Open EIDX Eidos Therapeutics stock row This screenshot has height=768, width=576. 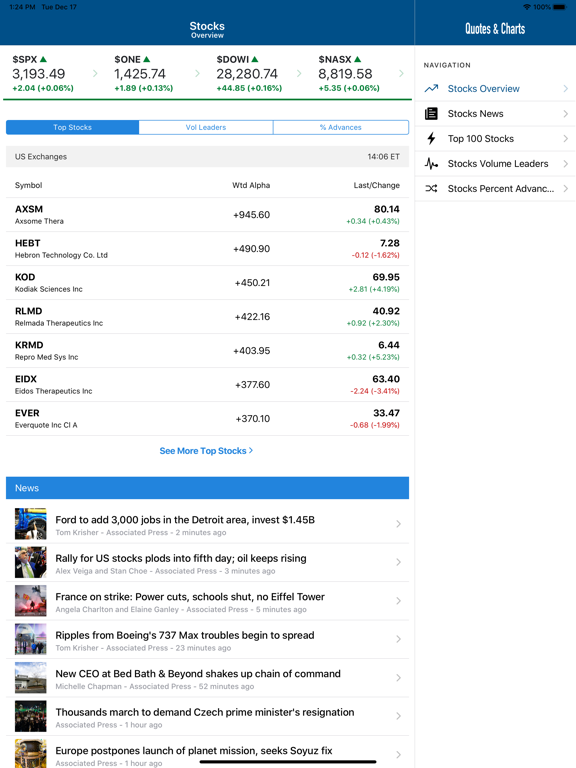(207, 384)
